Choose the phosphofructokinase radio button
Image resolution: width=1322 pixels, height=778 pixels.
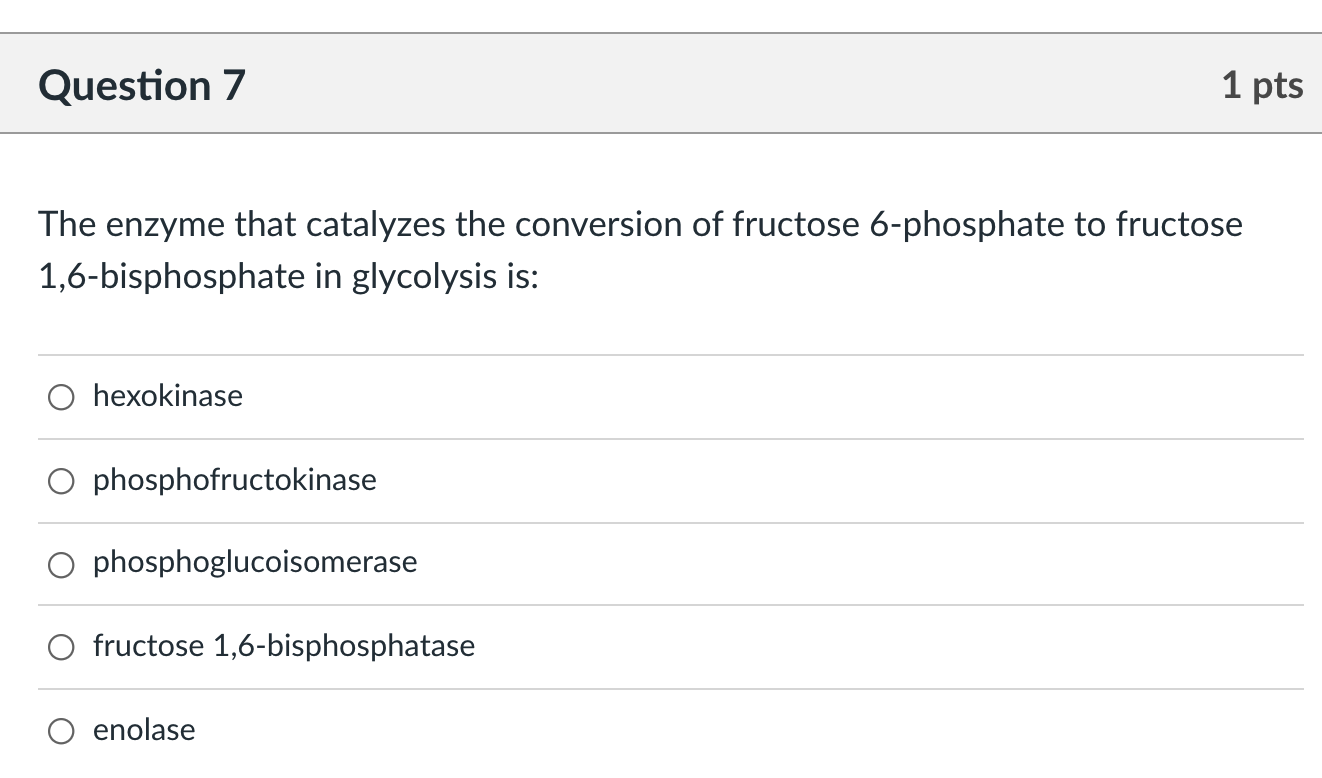(x=61, y=482)
